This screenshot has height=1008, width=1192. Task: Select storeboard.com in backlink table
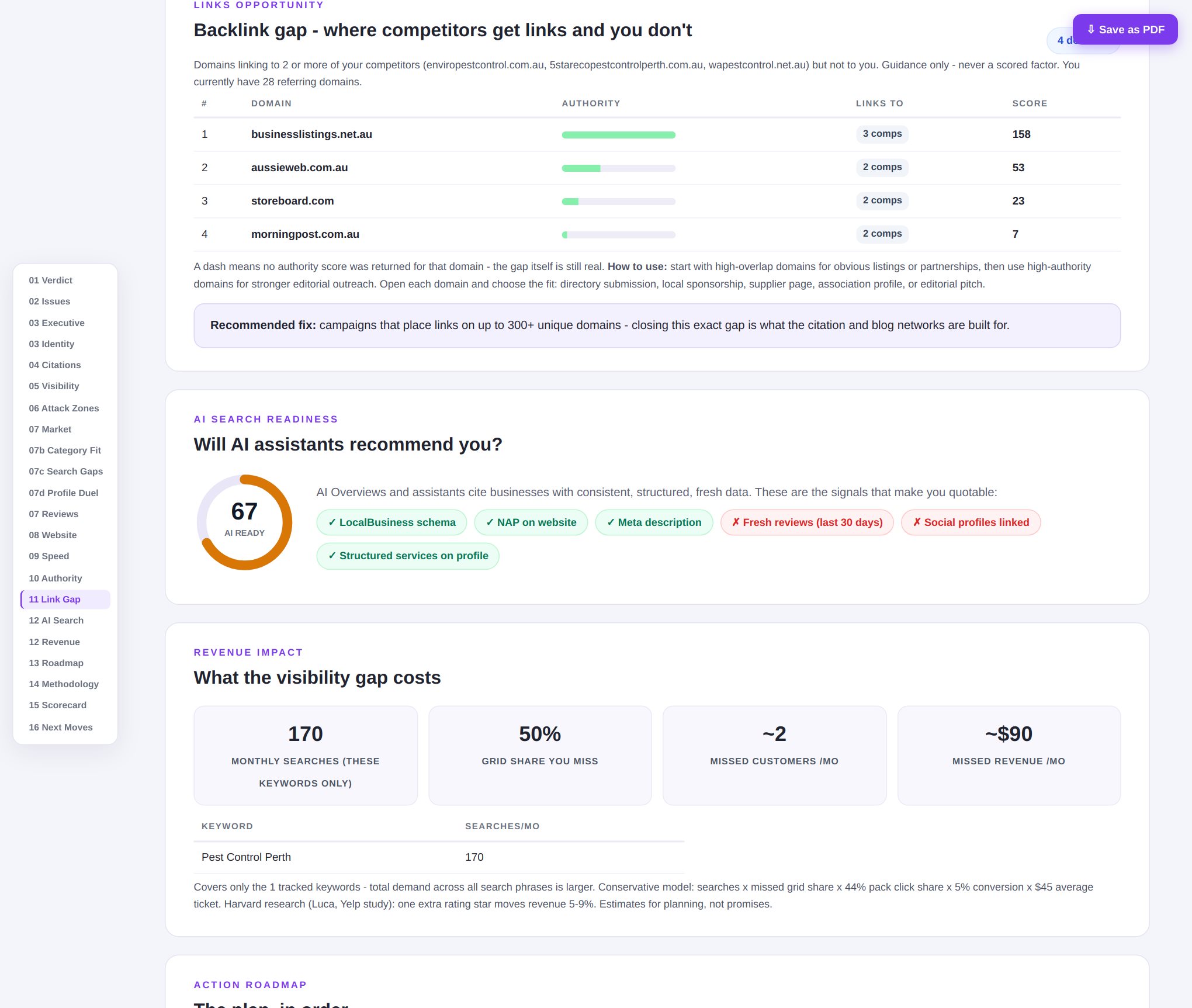click(292, 201)
